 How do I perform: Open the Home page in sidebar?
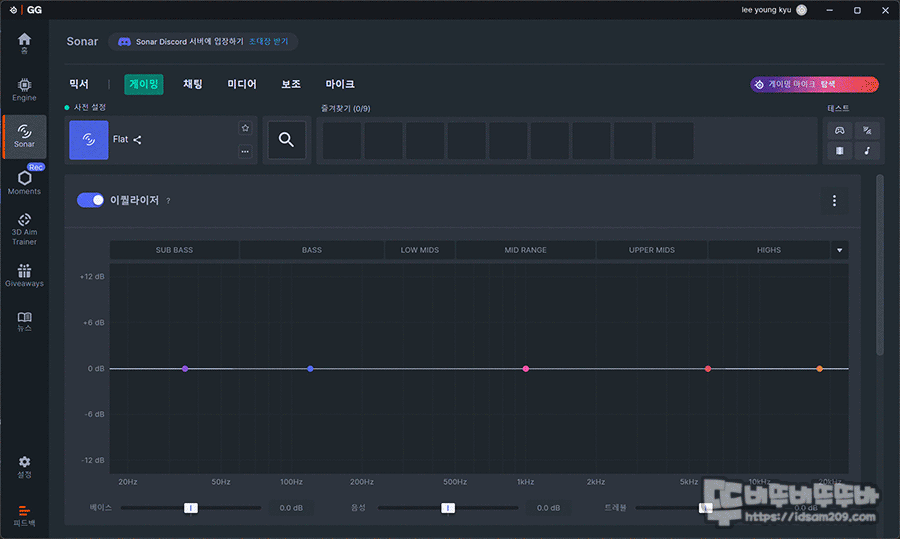pyautogui.click(x=24, y=42)
